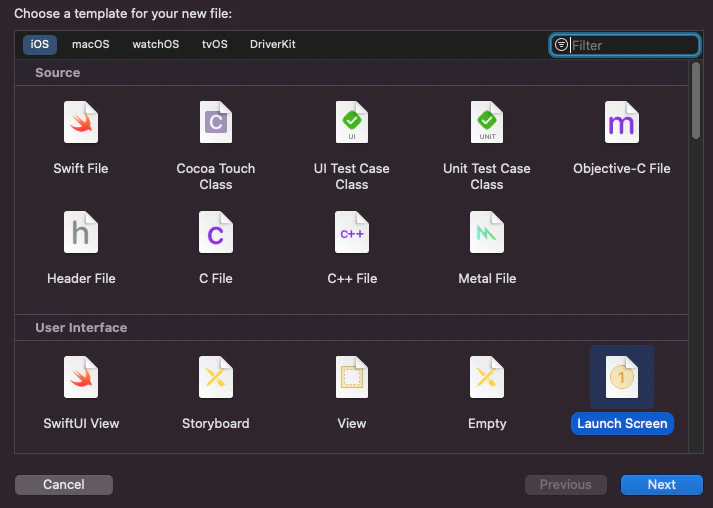Select the UI Test Case Class icon
This screenshot has width=713, height=508.
point(352,122)
